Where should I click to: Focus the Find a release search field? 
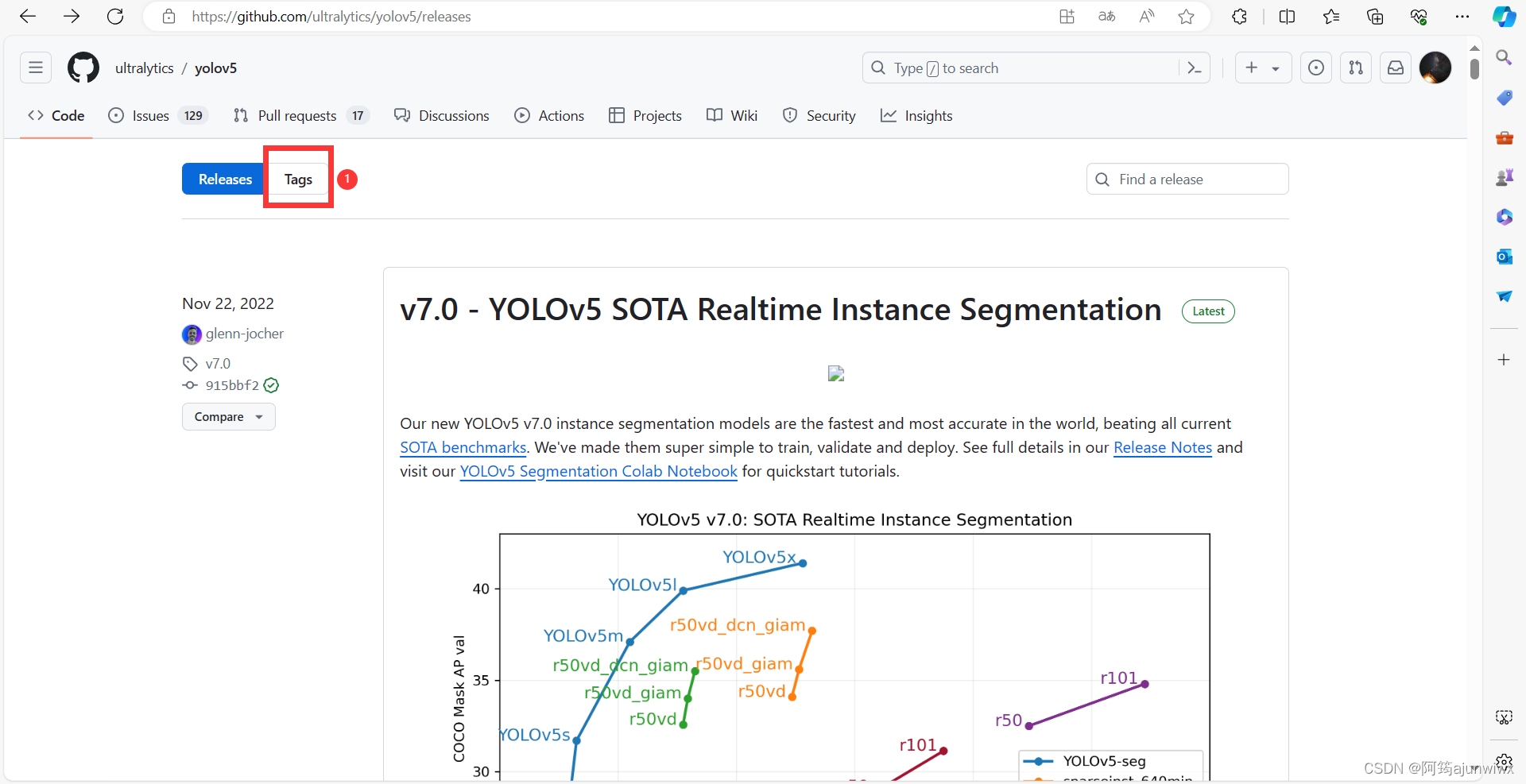1187,179
